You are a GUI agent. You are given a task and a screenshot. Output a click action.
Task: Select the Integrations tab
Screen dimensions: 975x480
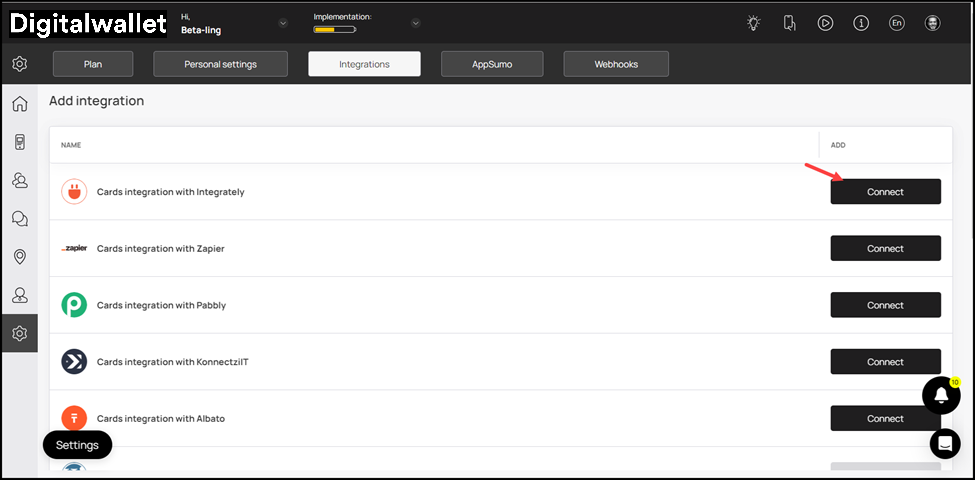364,64
